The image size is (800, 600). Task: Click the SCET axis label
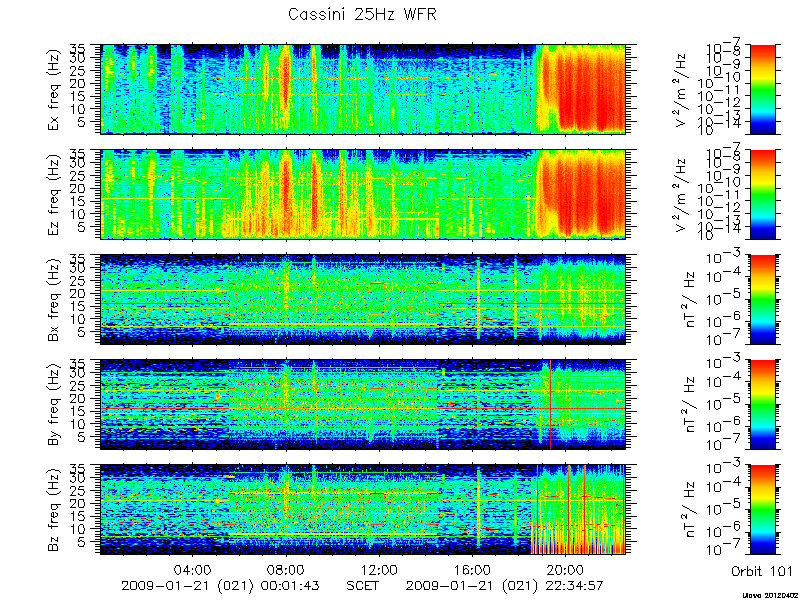tap(362, 585)
